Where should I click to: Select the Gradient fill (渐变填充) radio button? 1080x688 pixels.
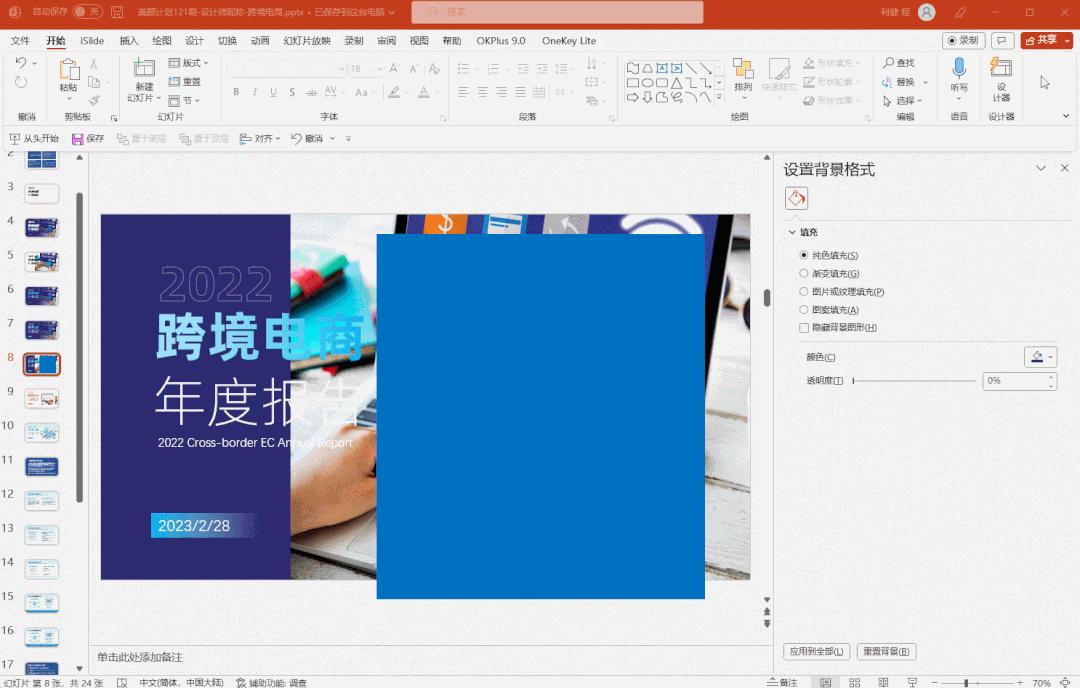(804, 272)
